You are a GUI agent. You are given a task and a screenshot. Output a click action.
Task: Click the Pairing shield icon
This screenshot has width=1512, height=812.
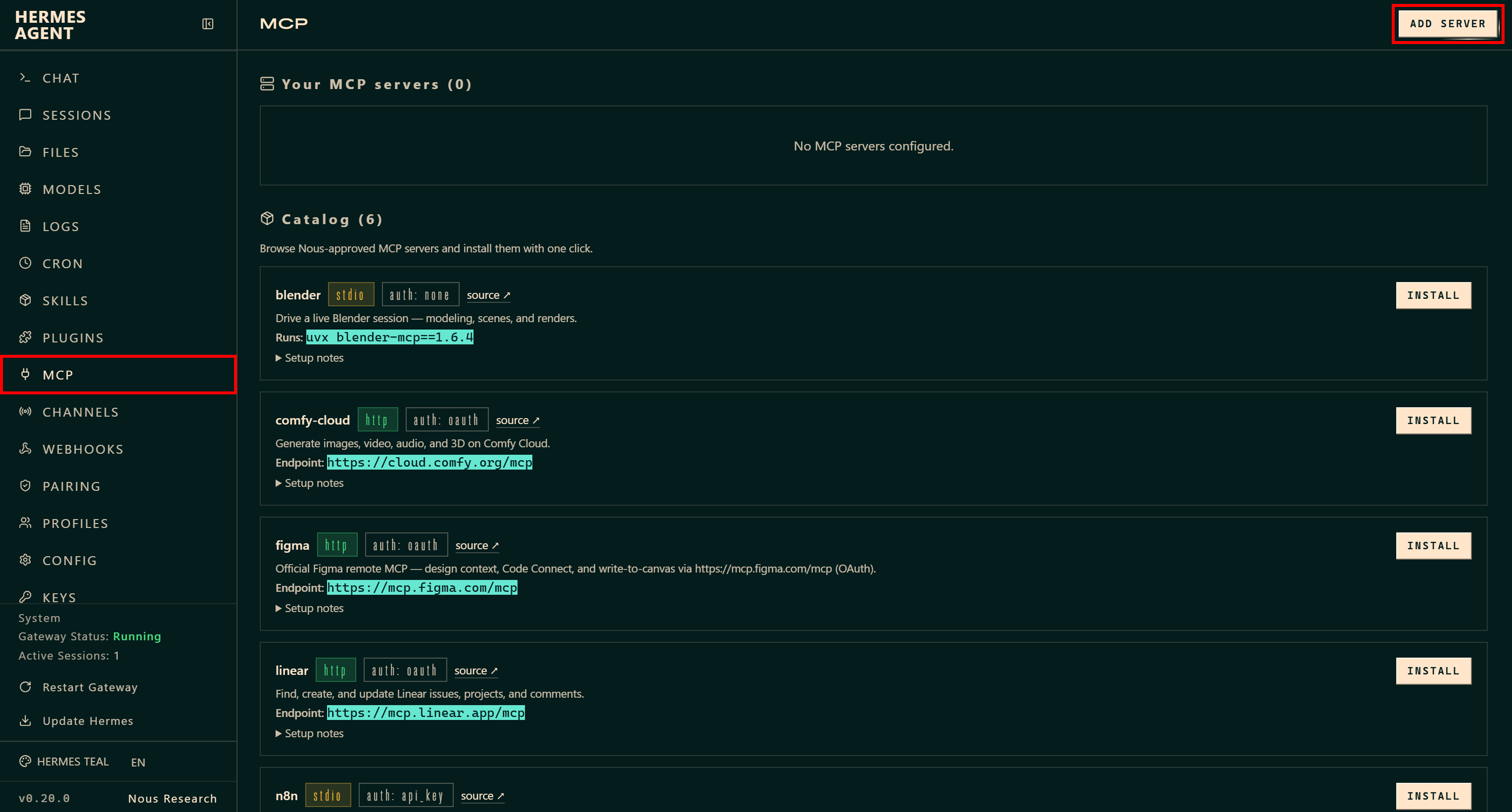click(x=25, y=485)
